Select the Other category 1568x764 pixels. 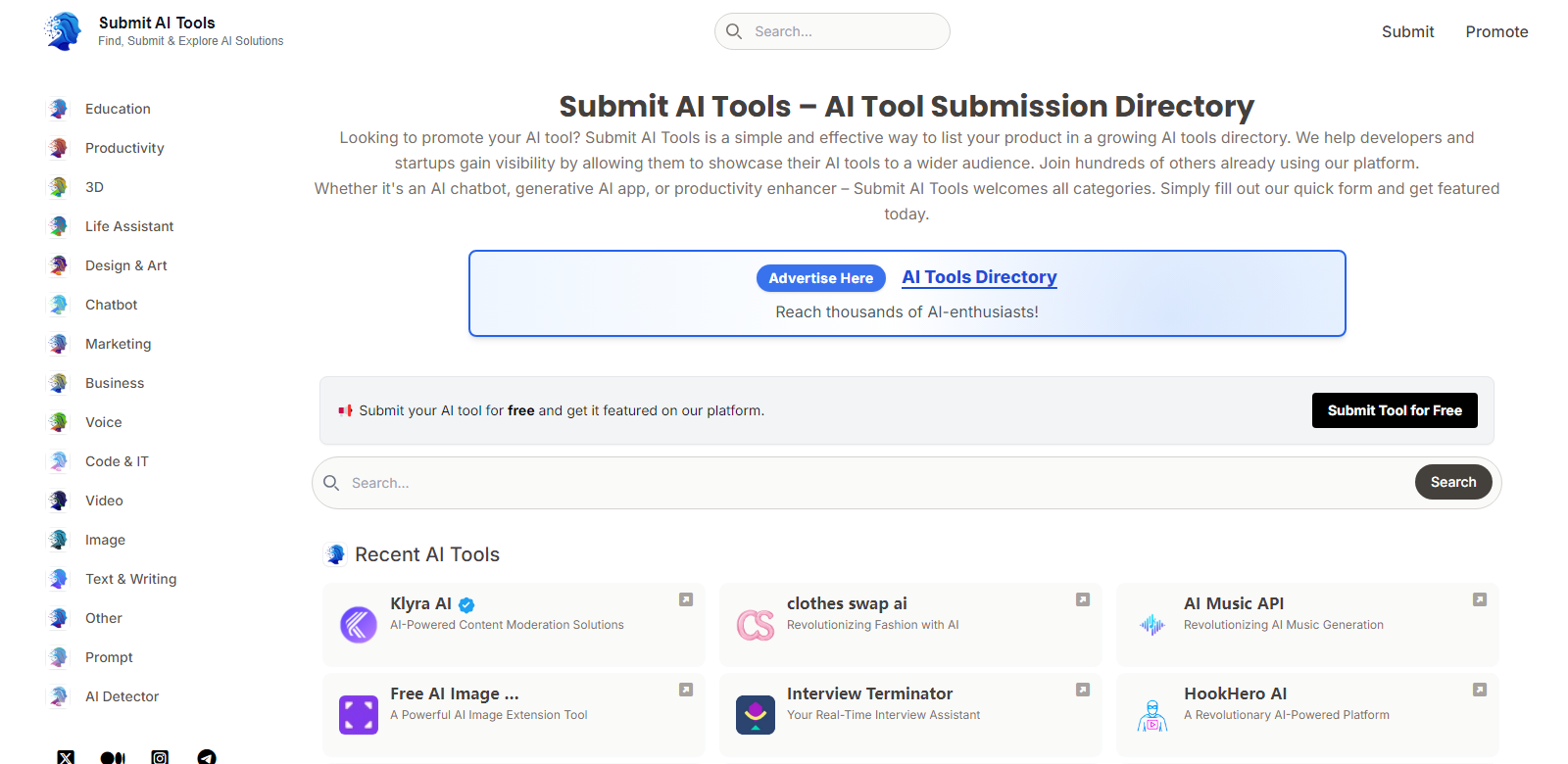click(x=104, y=618)
